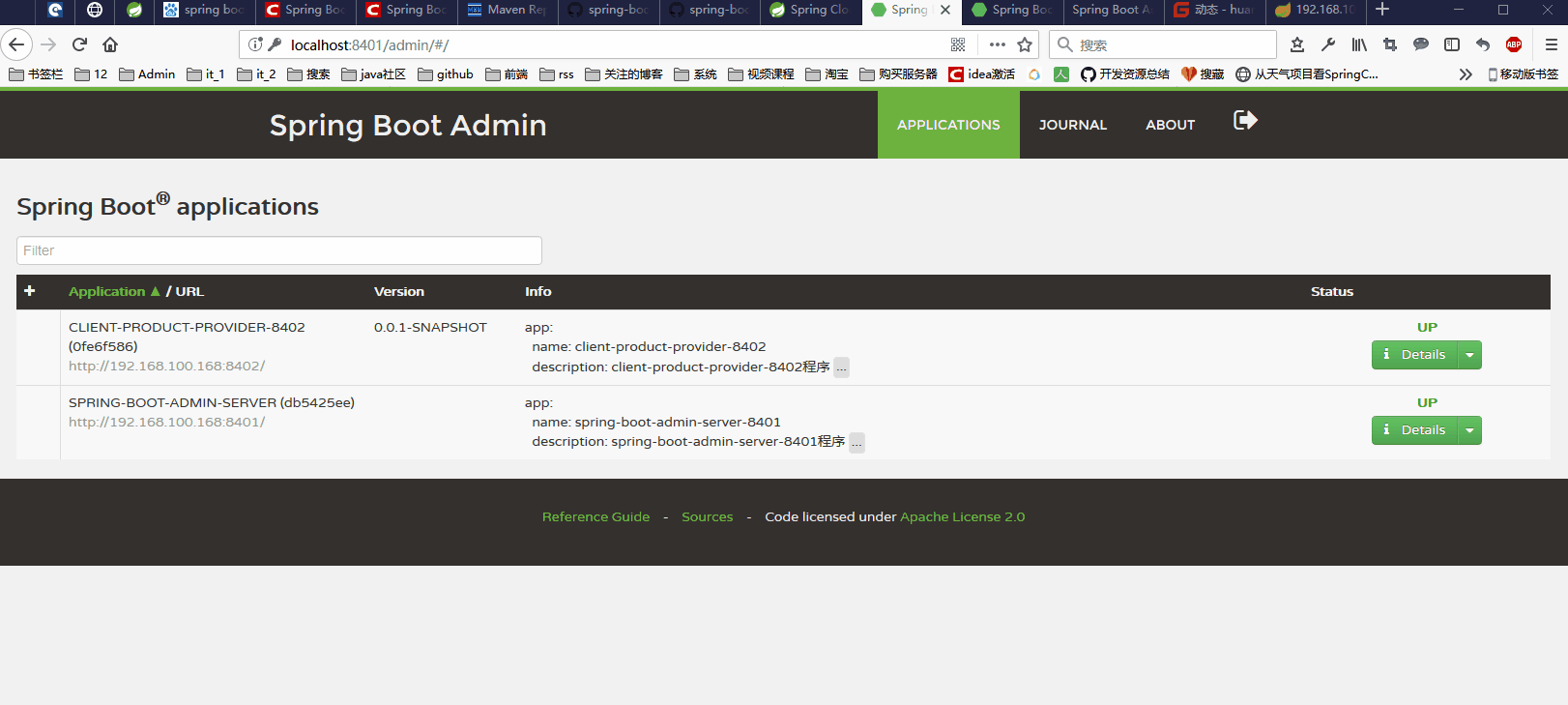Open the browser hamburger menu
Image resolution: width=1568 pixels, height=705 pixels.
(1552, 44)
